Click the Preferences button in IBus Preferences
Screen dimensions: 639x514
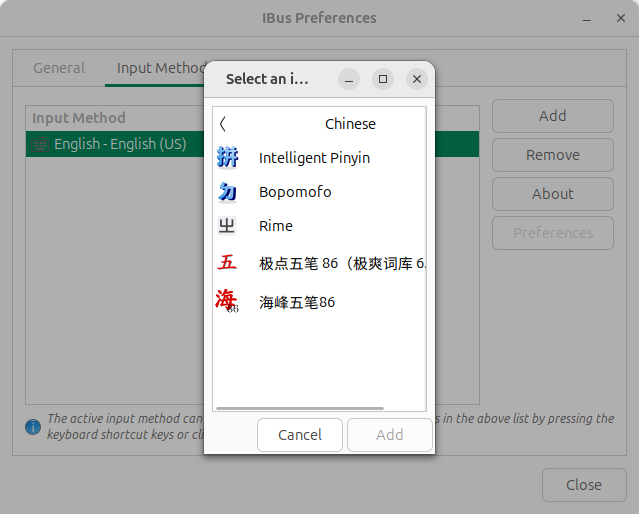pyautogui.click(x=553, y=233)
